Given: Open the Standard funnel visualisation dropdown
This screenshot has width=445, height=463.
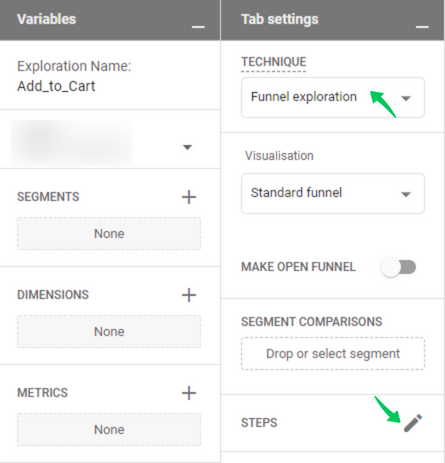Looking at the screenshot, I should click(x=333, y=193).
